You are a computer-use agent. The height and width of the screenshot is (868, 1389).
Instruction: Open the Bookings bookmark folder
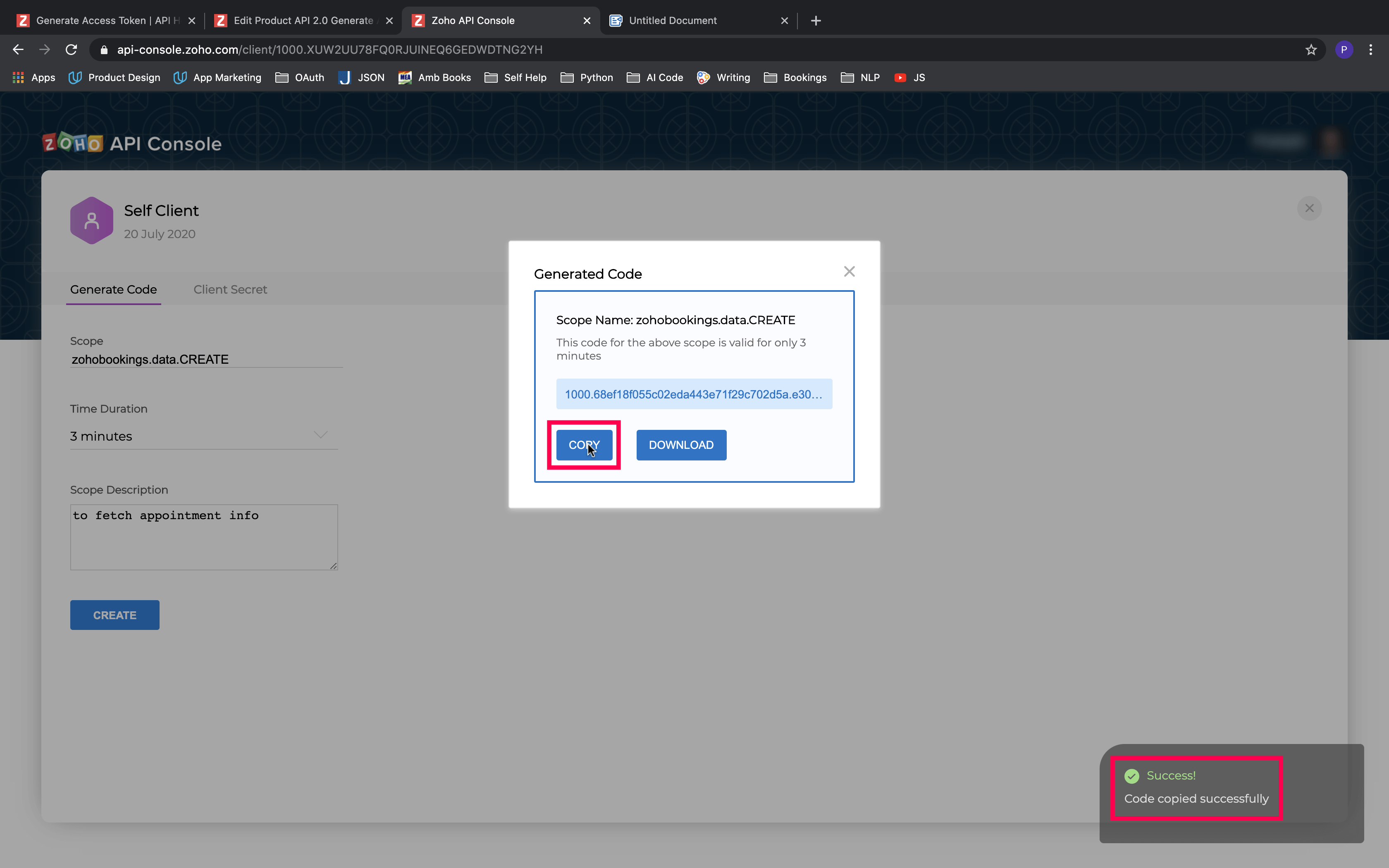pyautogui.click(x=795, y=78)
